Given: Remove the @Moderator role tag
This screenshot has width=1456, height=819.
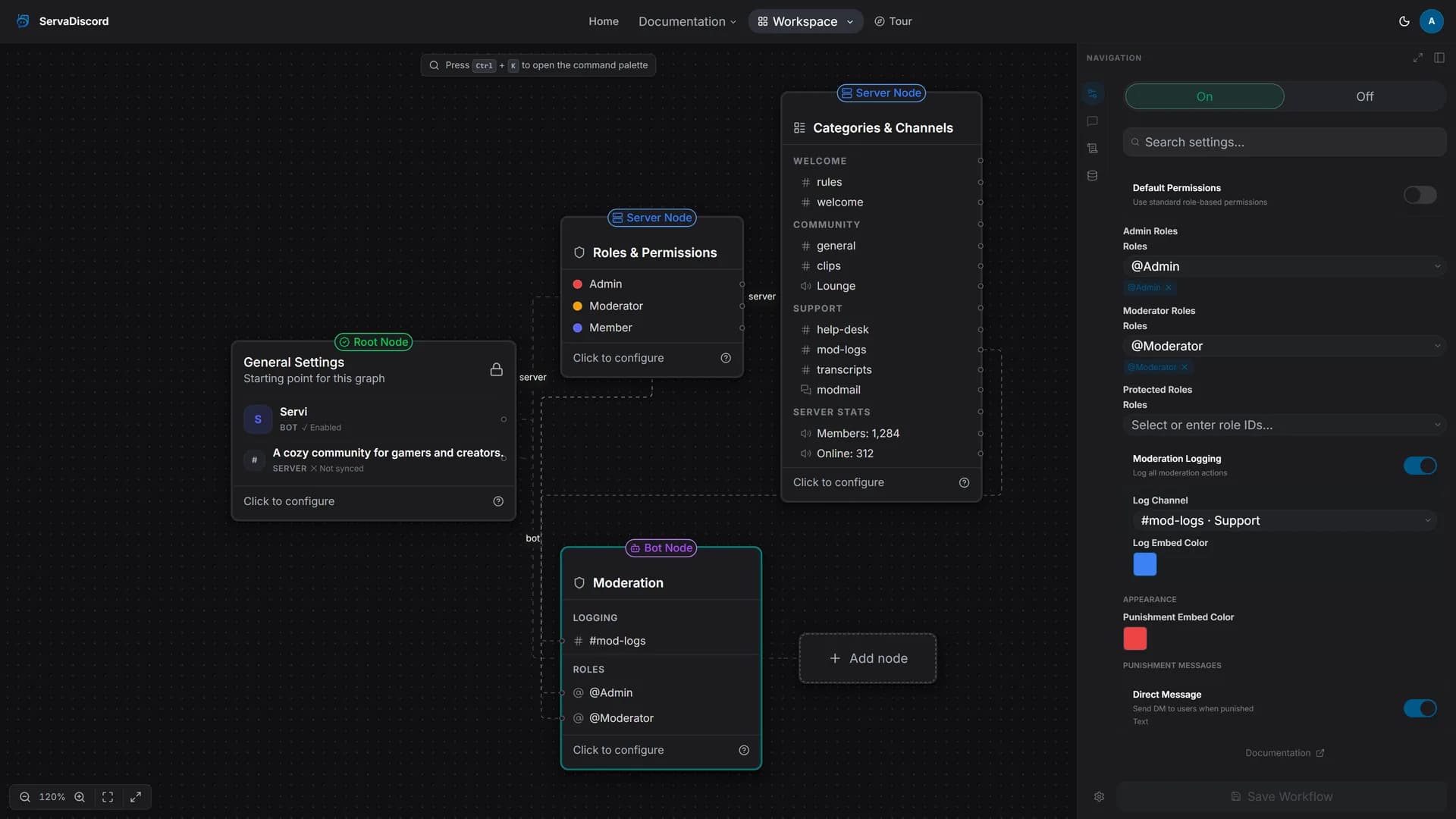Looking at the screenshot, I should 1184,367.
